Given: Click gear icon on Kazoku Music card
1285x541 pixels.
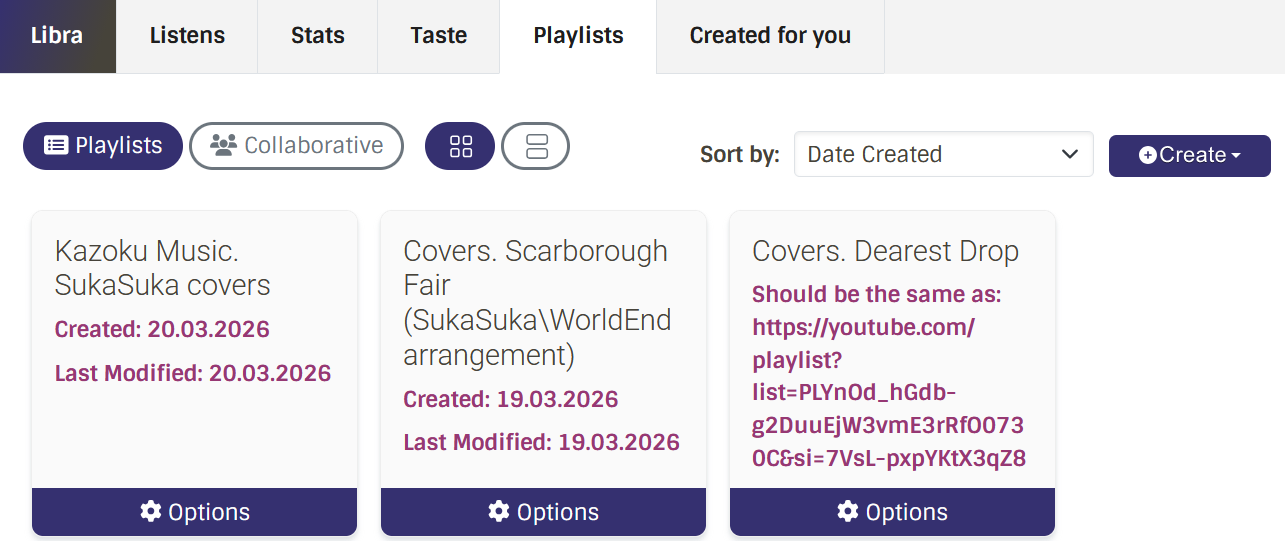Looking at the screenshot, I should point(151,512).
